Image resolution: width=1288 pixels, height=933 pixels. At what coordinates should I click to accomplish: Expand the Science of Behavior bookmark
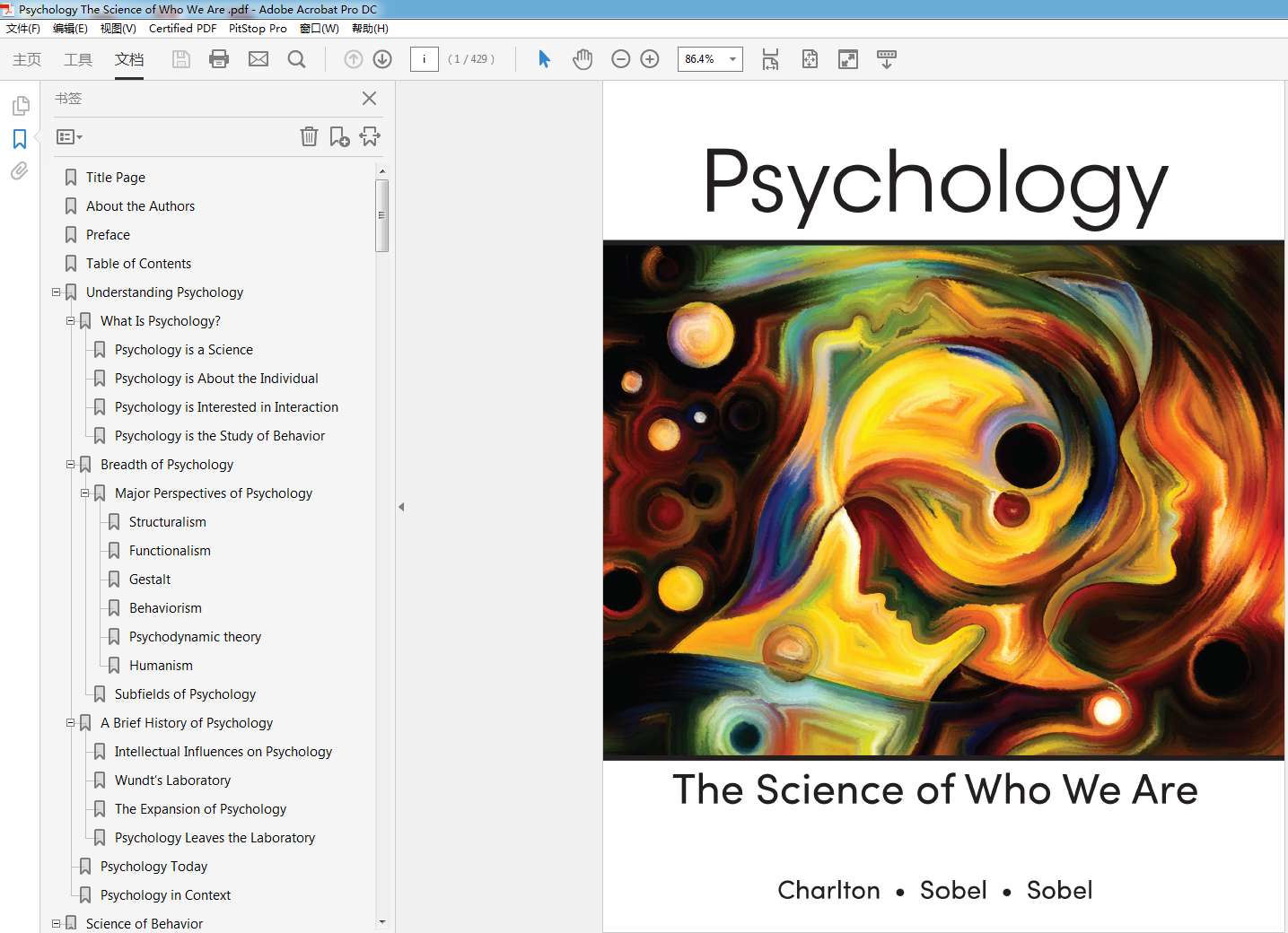click(x=56, y=922)
